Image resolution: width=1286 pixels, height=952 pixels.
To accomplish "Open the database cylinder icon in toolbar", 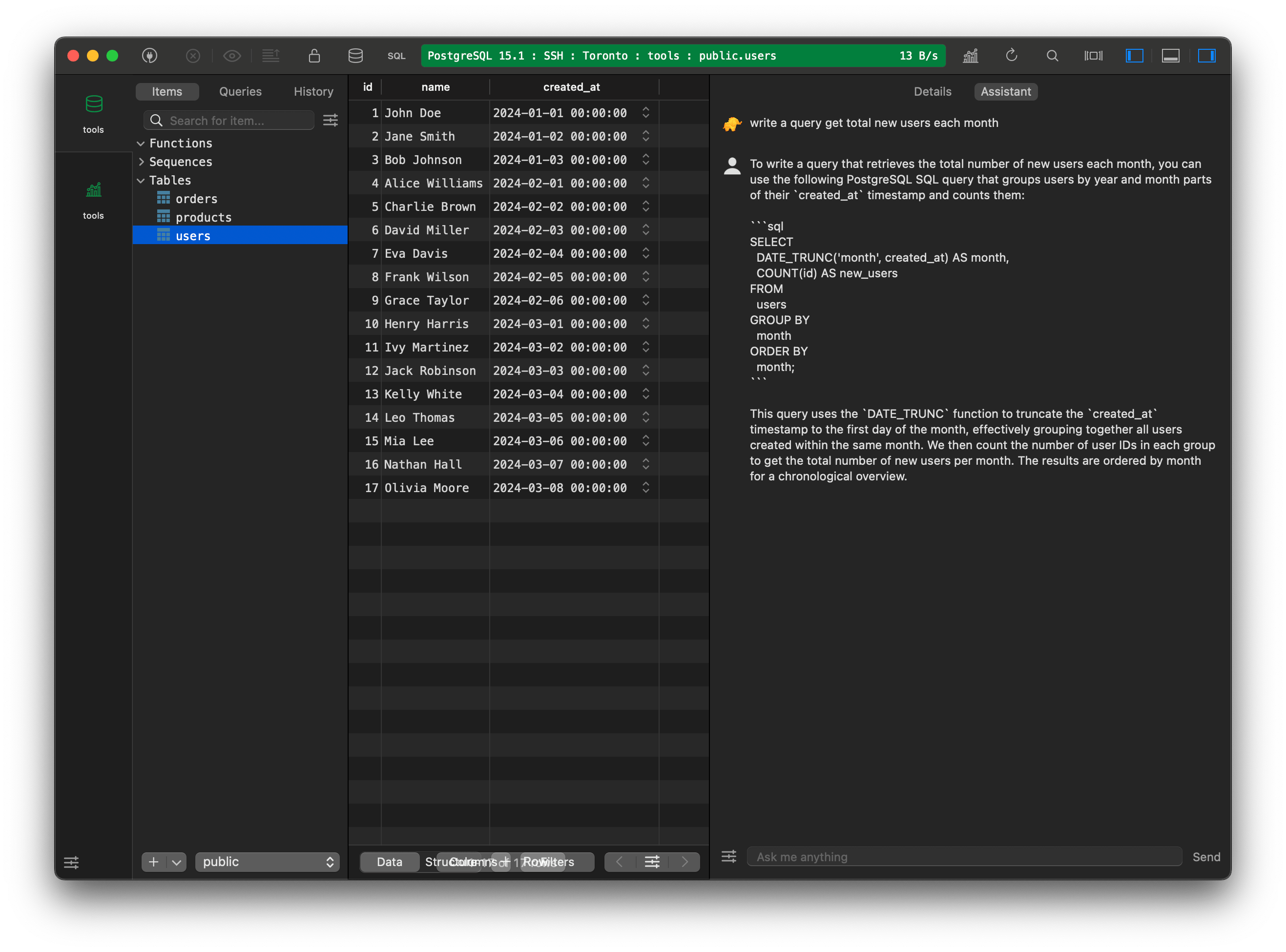I will pos(355,55).
